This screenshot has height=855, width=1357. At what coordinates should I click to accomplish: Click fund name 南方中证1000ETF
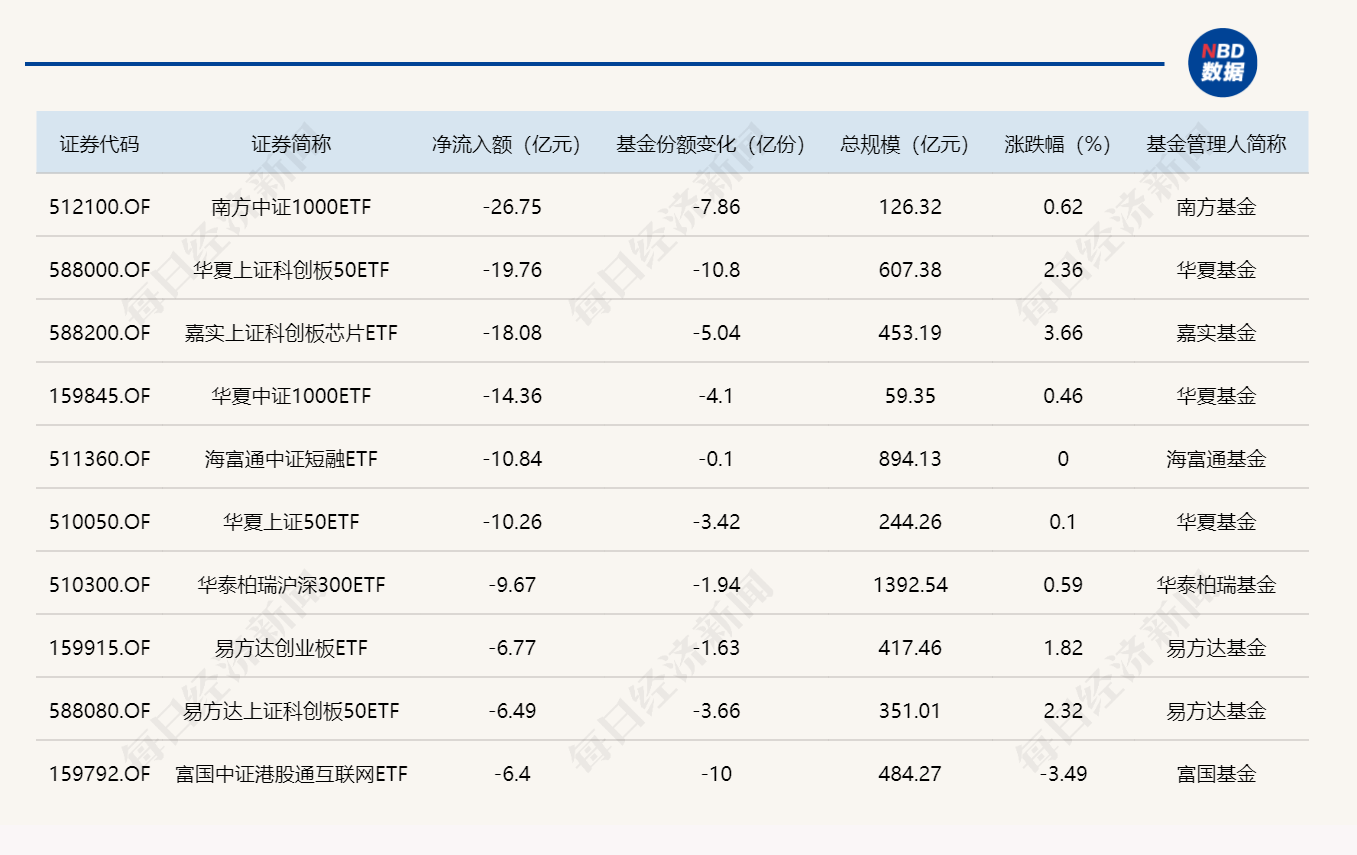coord(291,207)
